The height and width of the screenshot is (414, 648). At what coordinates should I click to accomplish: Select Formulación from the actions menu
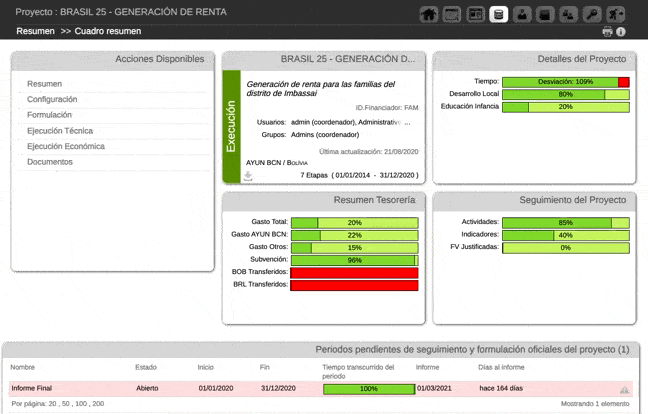49,115
